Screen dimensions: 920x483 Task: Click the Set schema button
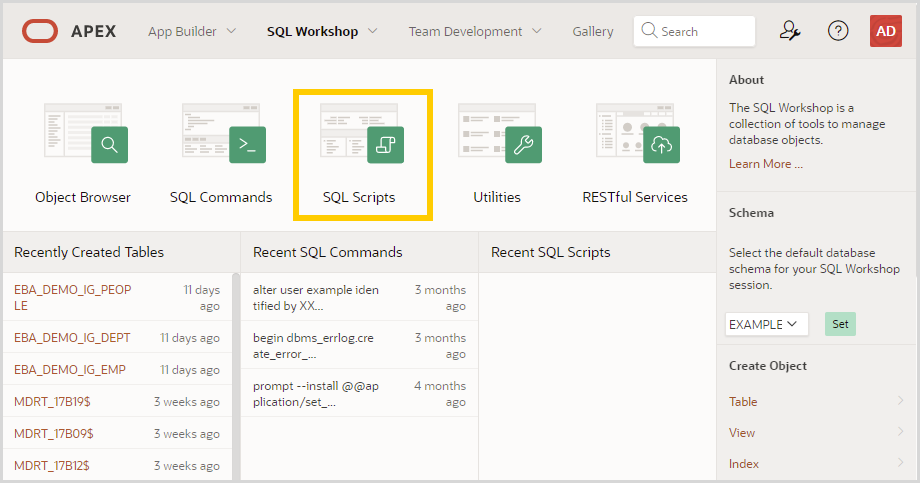coord(840,324)
